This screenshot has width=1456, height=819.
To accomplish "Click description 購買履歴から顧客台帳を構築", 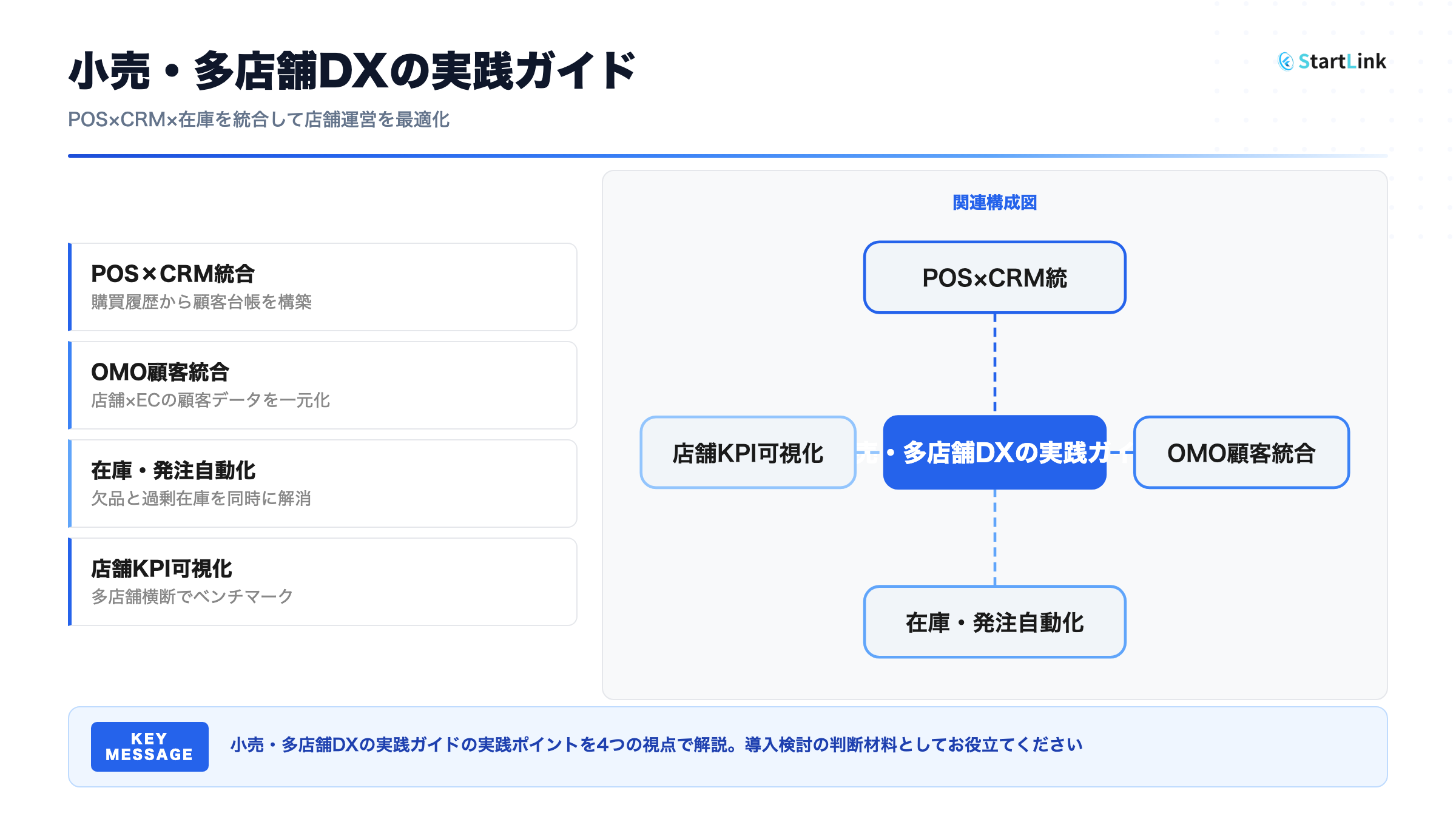I will pyautogui.click(x=201, y=302).
